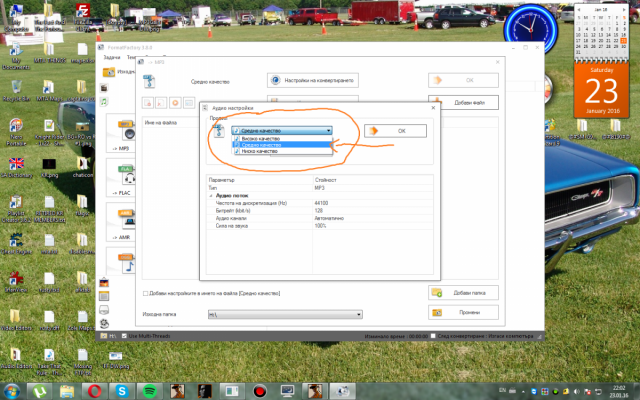Launch uTorrent from the taskbar
Screen dimensions: 640x400
40,390
